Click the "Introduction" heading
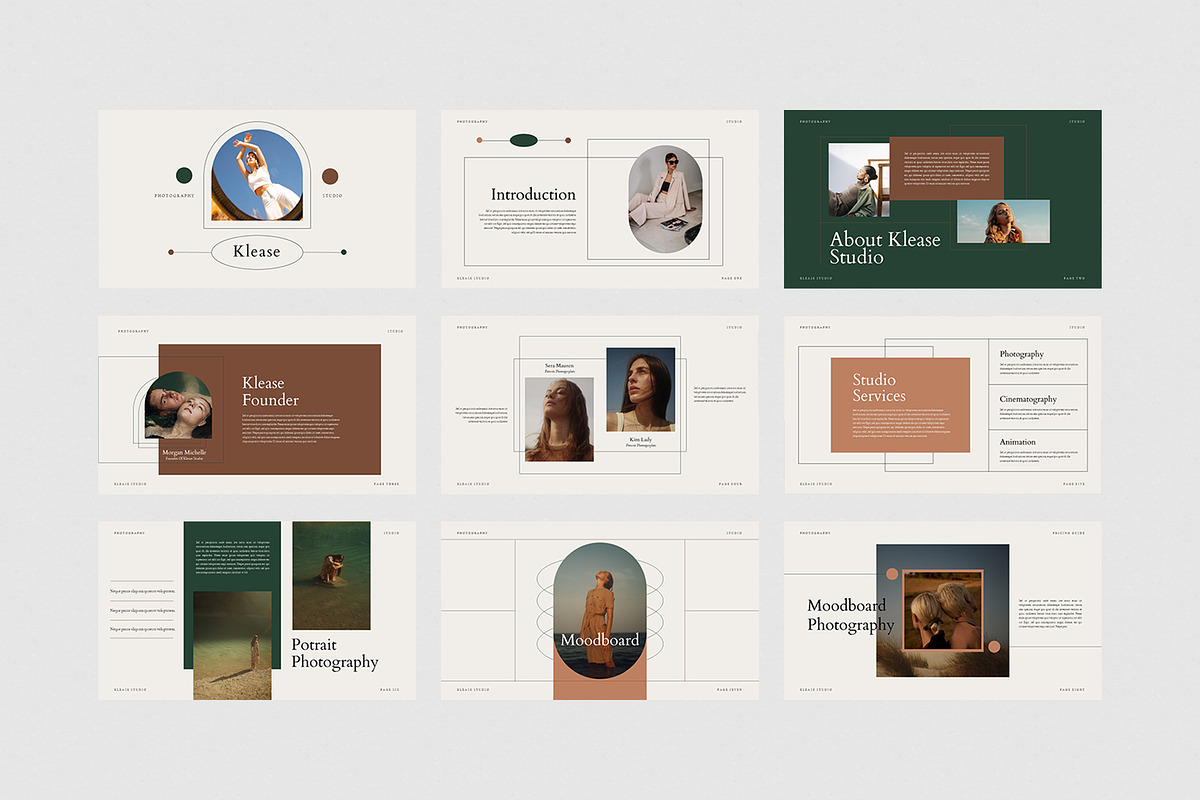This screenshot has height=800, width=1200. click(533, 194)
